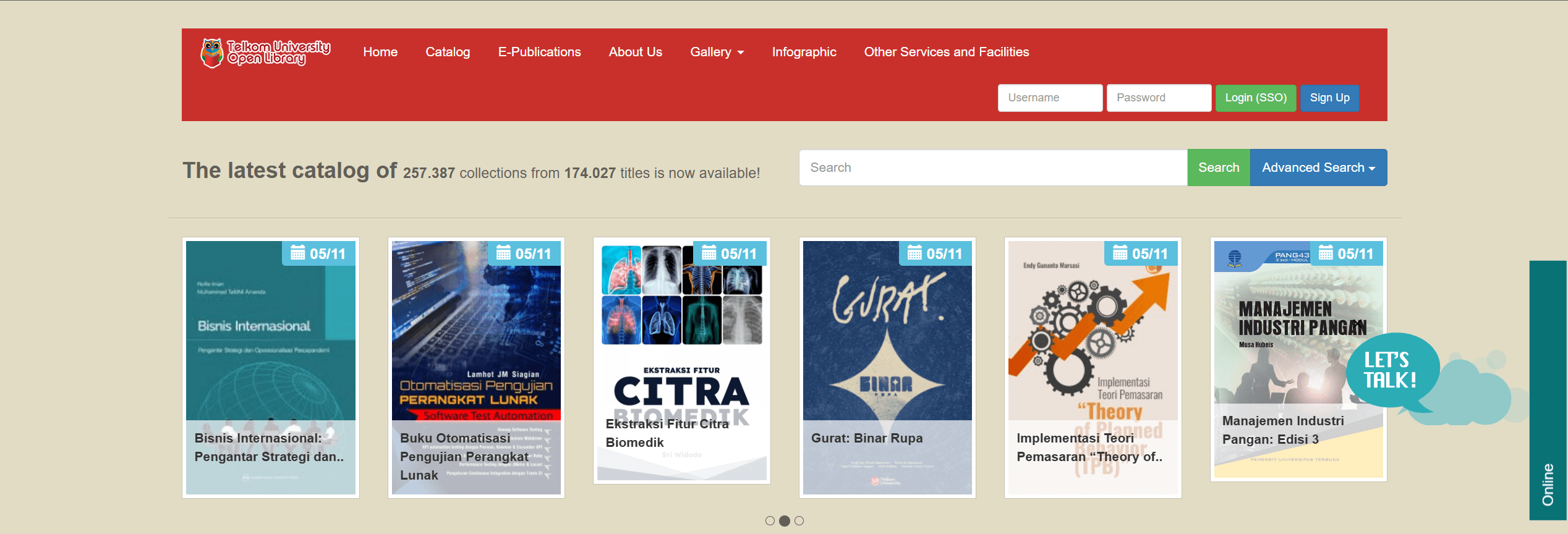Viewport: 1568px width, 534px height.
Task: Open the Online chat side tab
Action: point(1548,391)
